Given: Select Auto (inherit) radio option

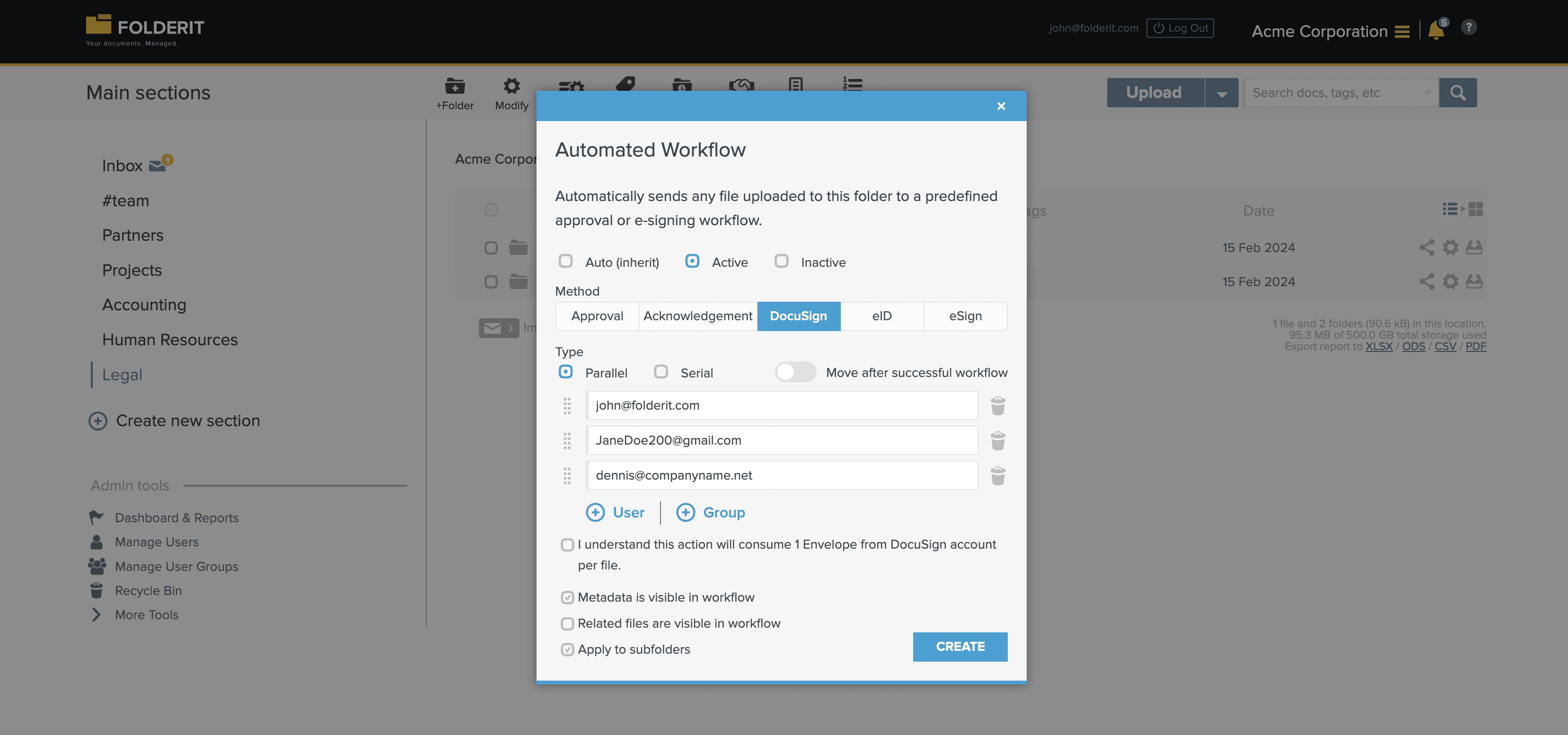Looking at the screenshot, I should point(565,261).
